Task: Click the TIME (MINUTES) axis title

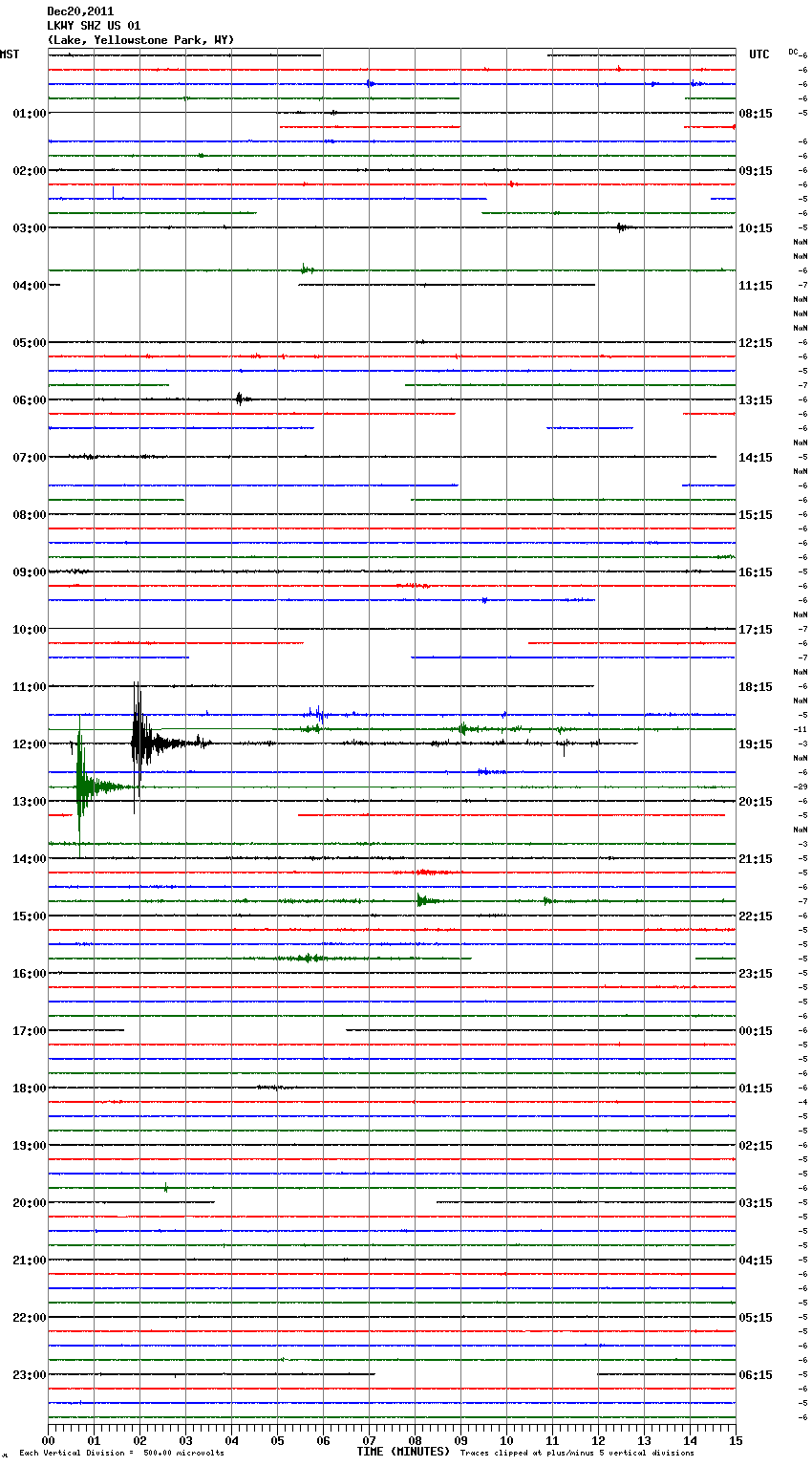Action: (403, 1452)
